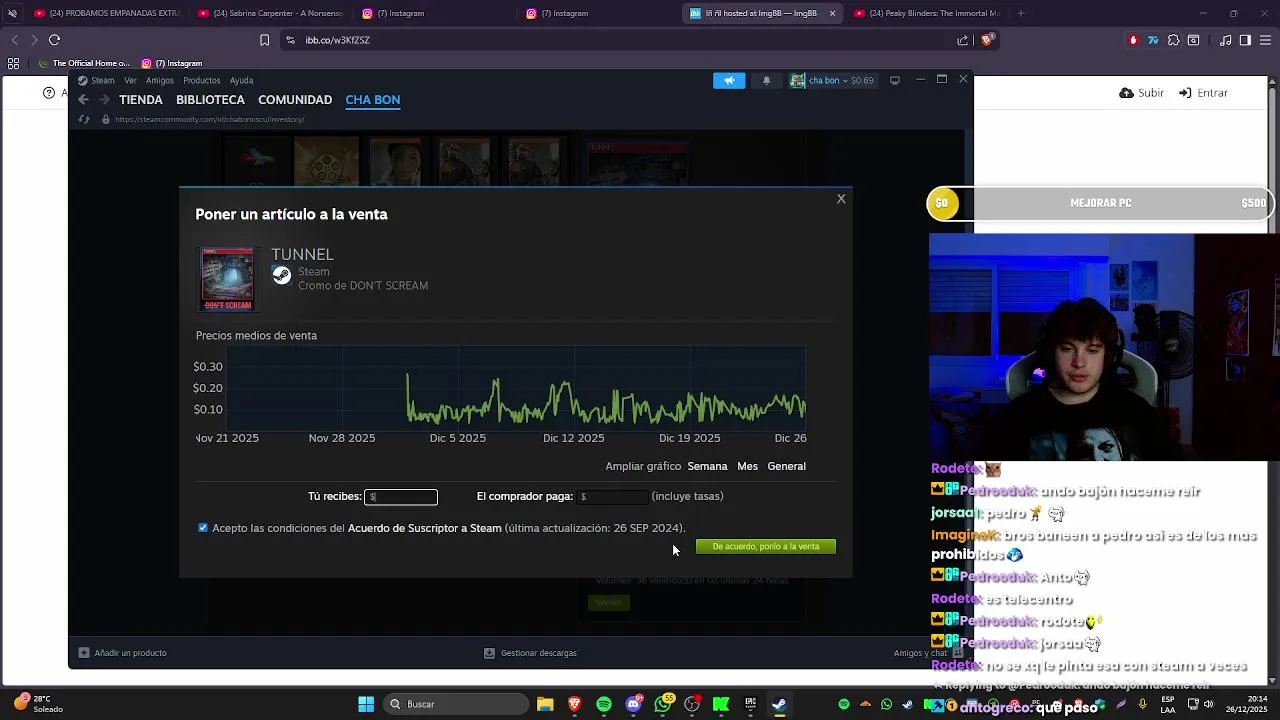Click the 'El comprador paga' price field

612,497
